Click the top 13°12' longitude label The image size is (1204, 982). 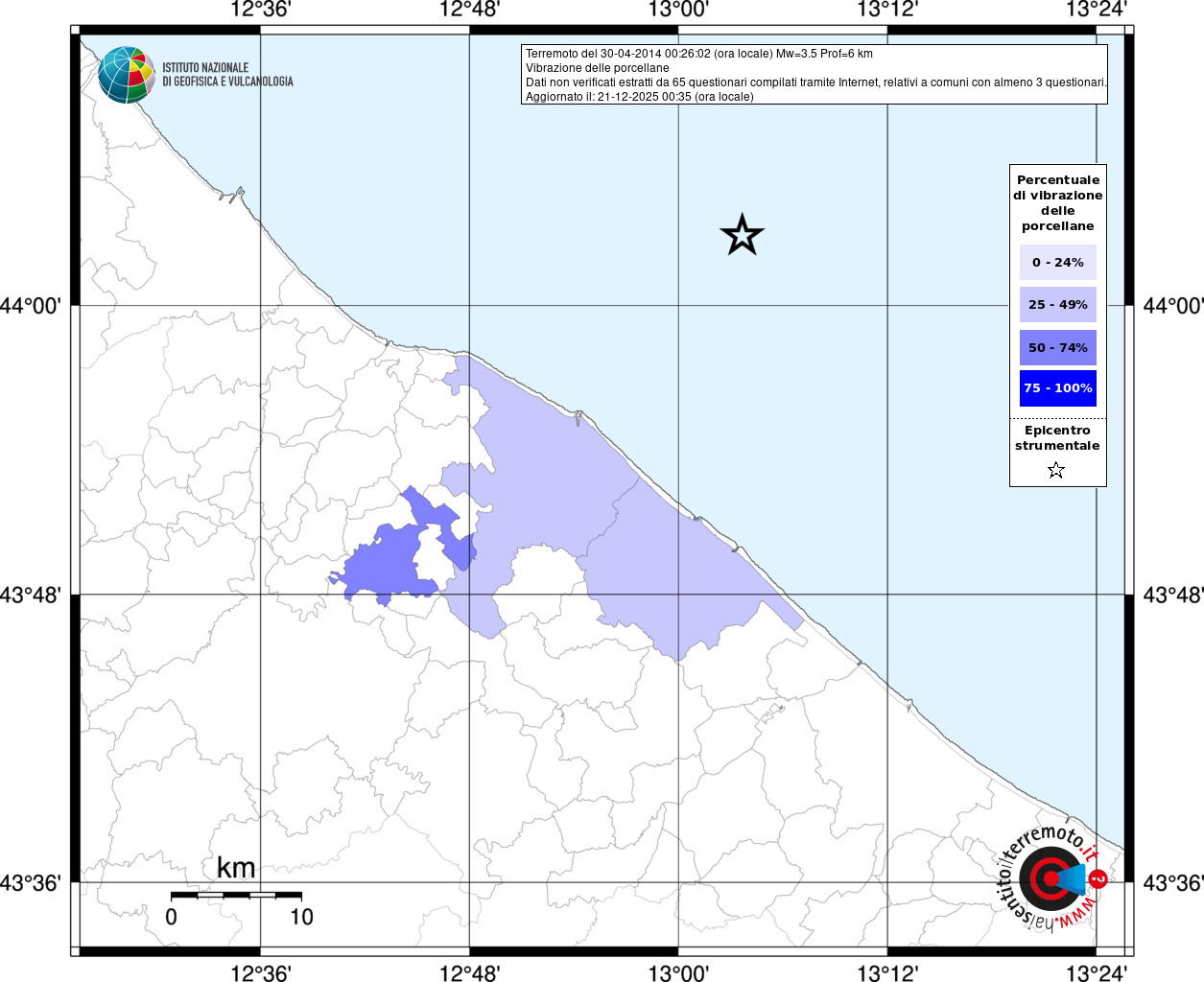[x=887, y=11]
